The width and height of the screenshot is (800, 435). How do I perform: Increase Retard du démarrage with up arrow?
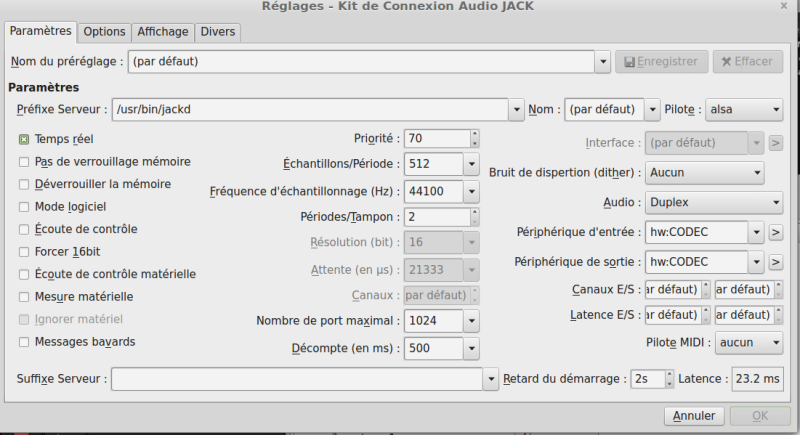(669, 375)
